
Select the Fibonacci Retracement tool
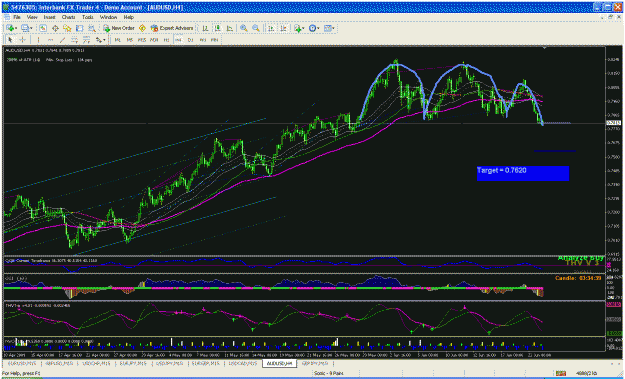(x=86, y=40)
